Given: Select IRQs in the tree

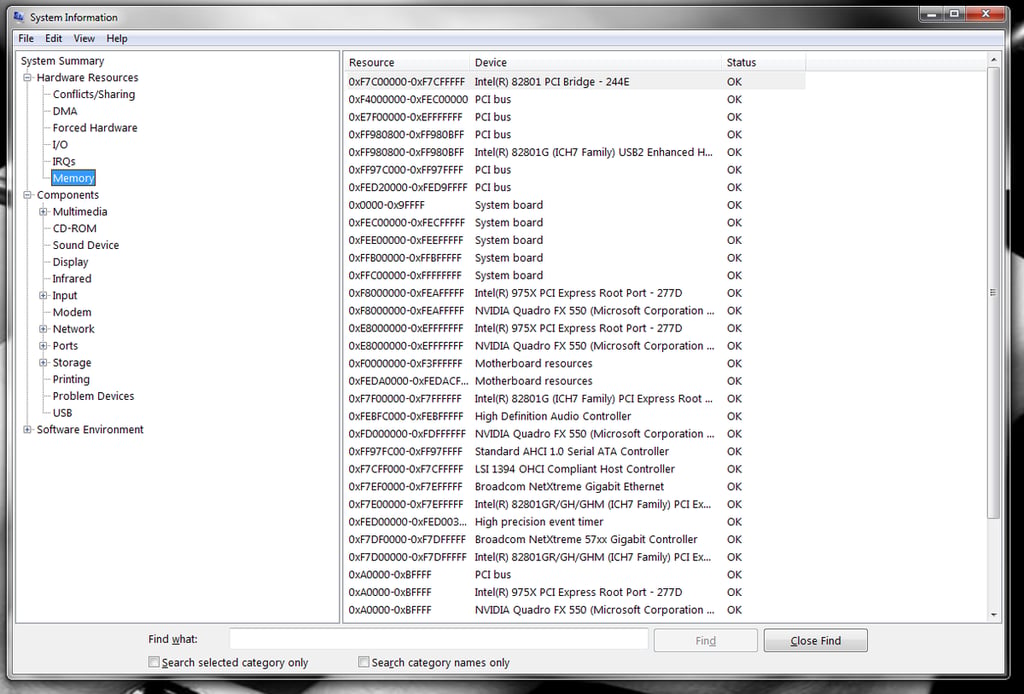Looking at the screenshot, I should [64, 161].
